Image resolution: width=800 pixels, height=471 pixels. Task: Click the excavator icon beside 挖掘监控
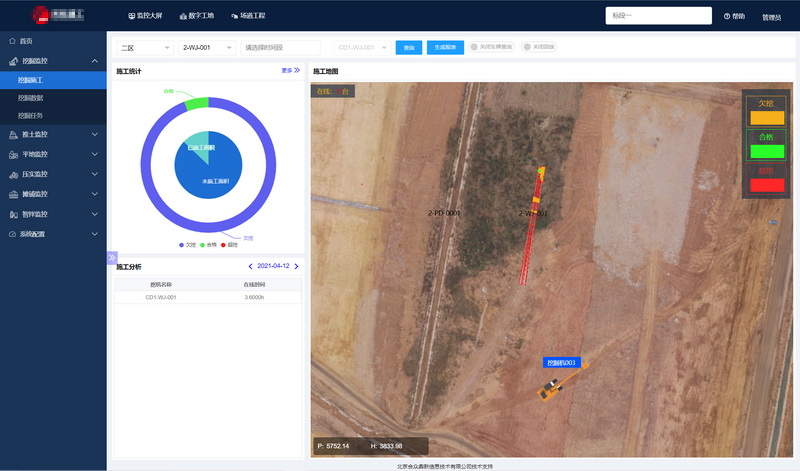click(12, 61)
